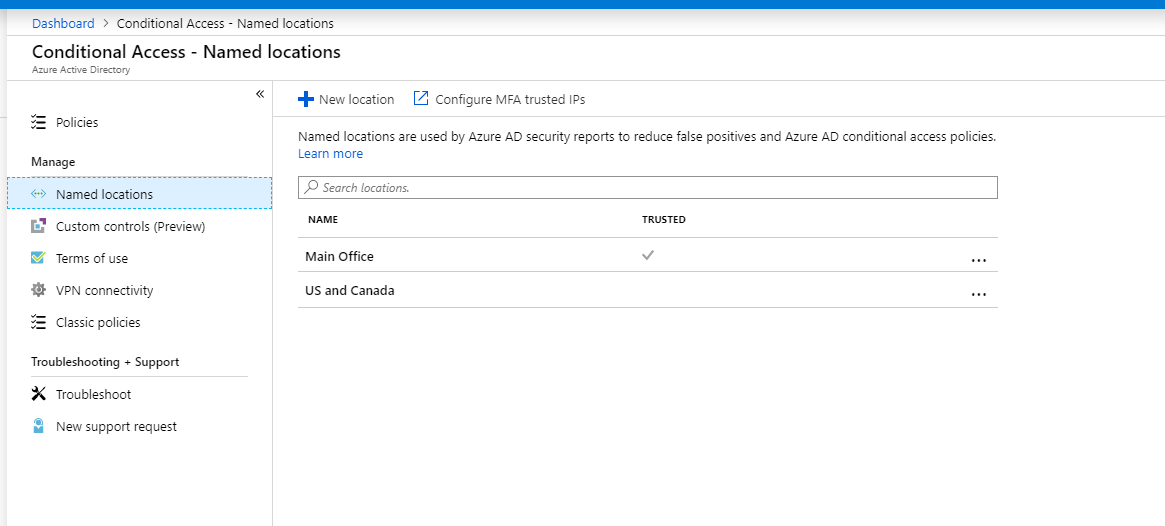Image resolution: width=1165 pixels, height=526 pixels.
Task: Click the Manage section heading
Action: point(53,161)
